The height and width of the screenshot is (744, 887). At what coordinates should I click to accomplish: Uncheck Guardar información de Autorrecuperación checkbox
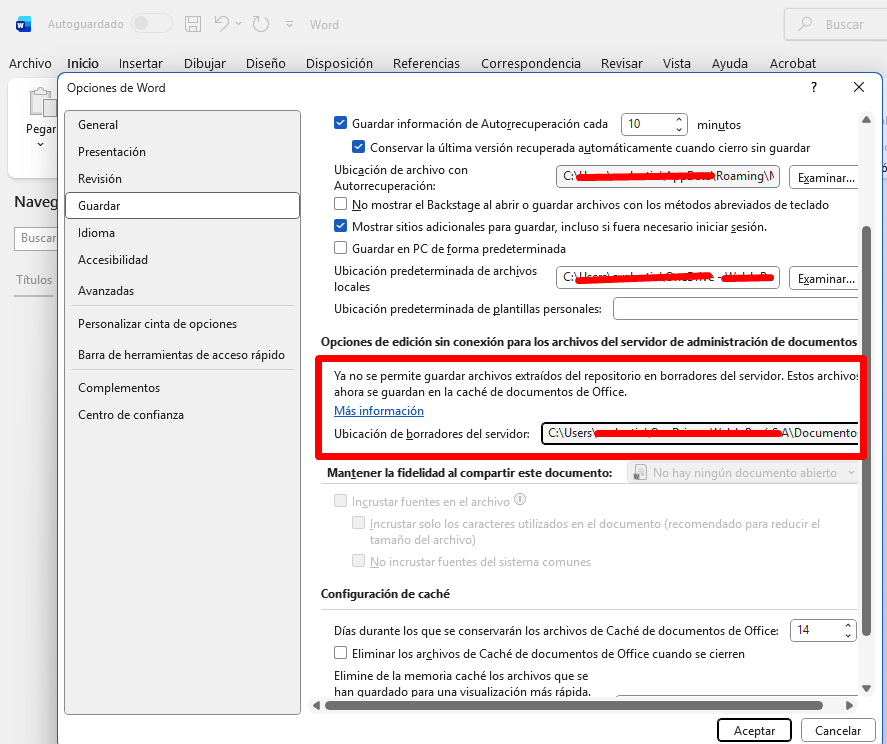(340, 123)
